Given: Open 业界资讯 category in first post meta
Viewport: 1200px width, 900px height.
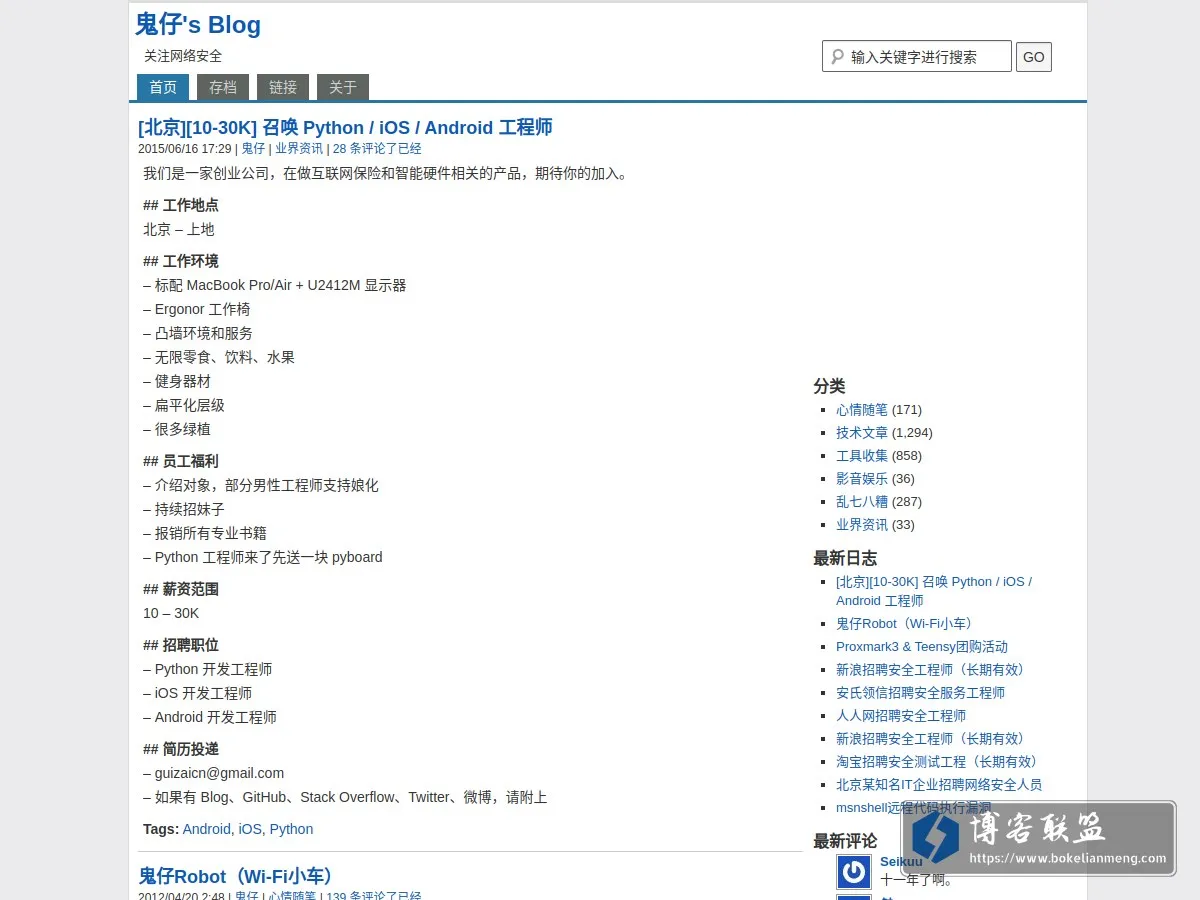Looking at the screenshot, I should (299, 149).
